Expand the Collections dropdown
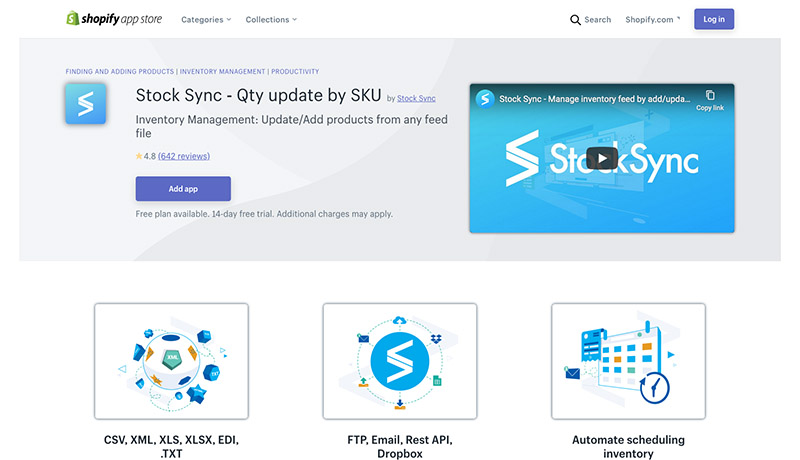The image size is (800, 460). click(270, 19)
